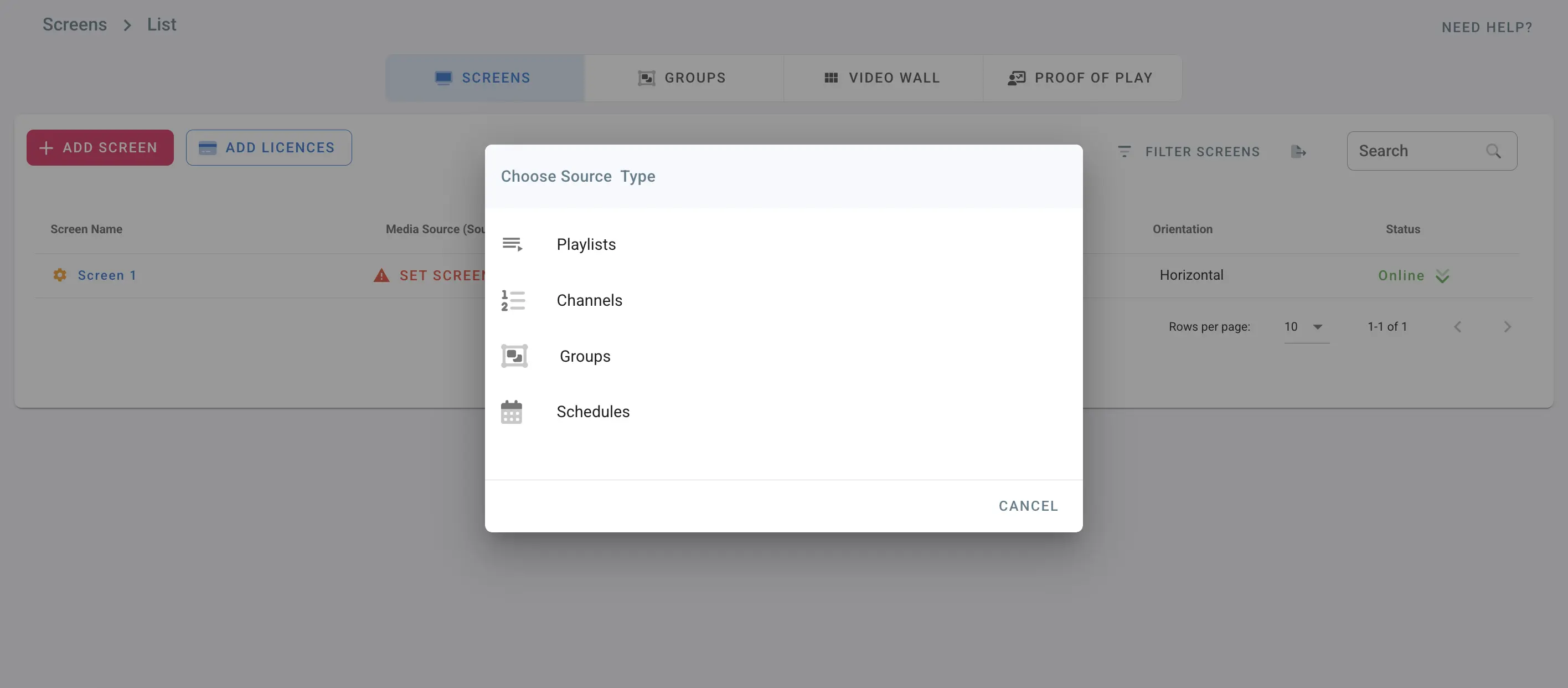Image resolution: width=1568 pixels, height=688 pixels.
Task: Switch to the Video Wall tab
Action: (x=883, y=78)
